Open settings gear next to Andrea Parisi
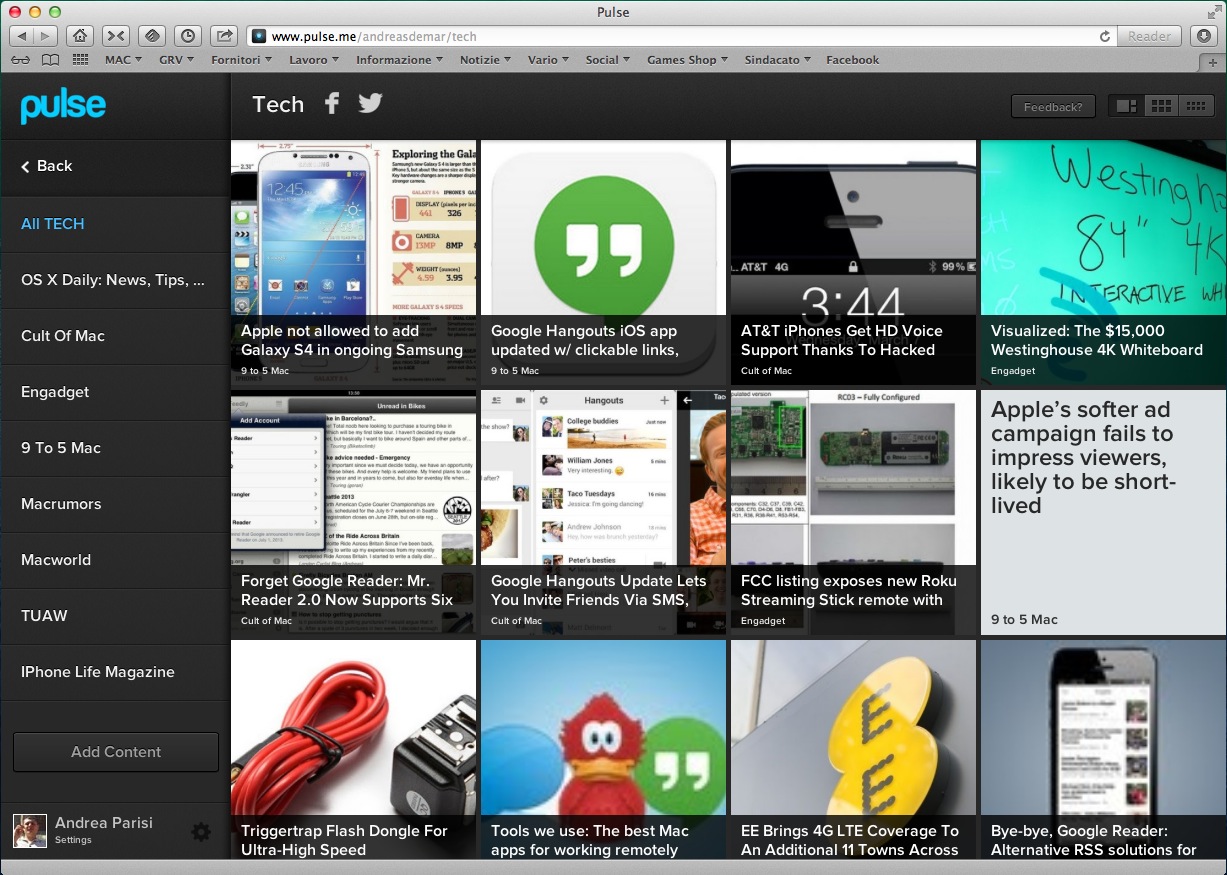The width and height of the screenshot is (1227, 875). click(x=201, y=831)
